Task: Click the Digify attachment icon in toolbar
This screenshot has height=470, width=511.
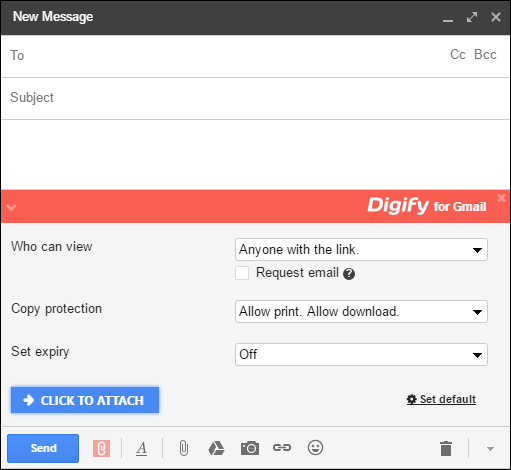Action: pyautogui.click(x=101, y=448)
